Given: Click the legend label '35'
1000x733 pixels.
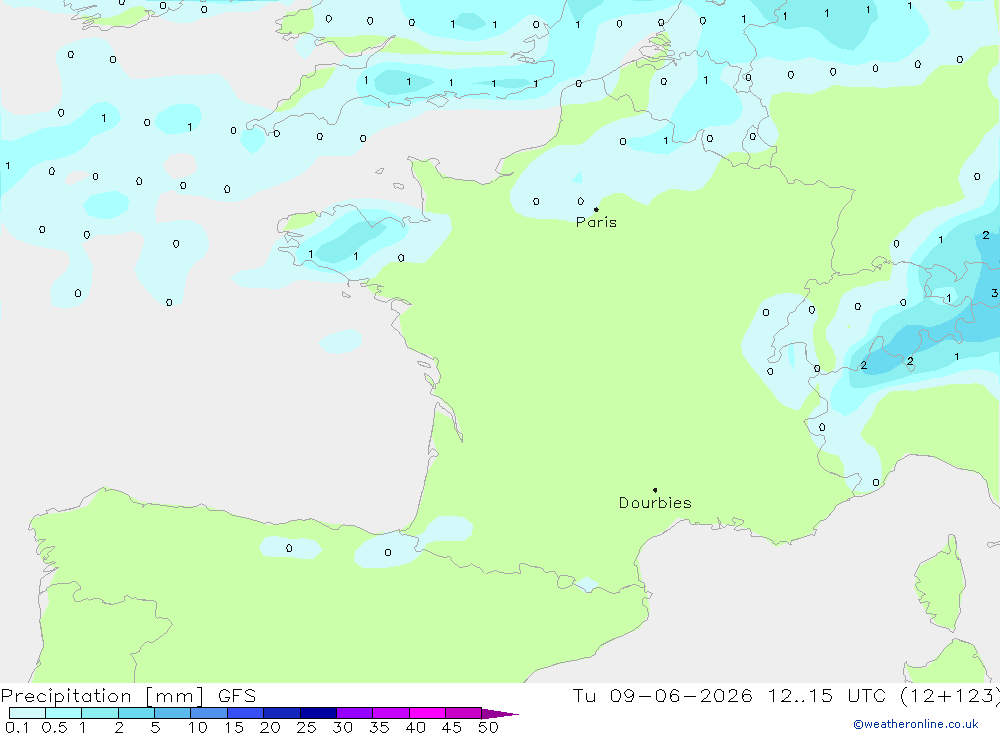Looking at the screenshot, I should tap(379, 727).
